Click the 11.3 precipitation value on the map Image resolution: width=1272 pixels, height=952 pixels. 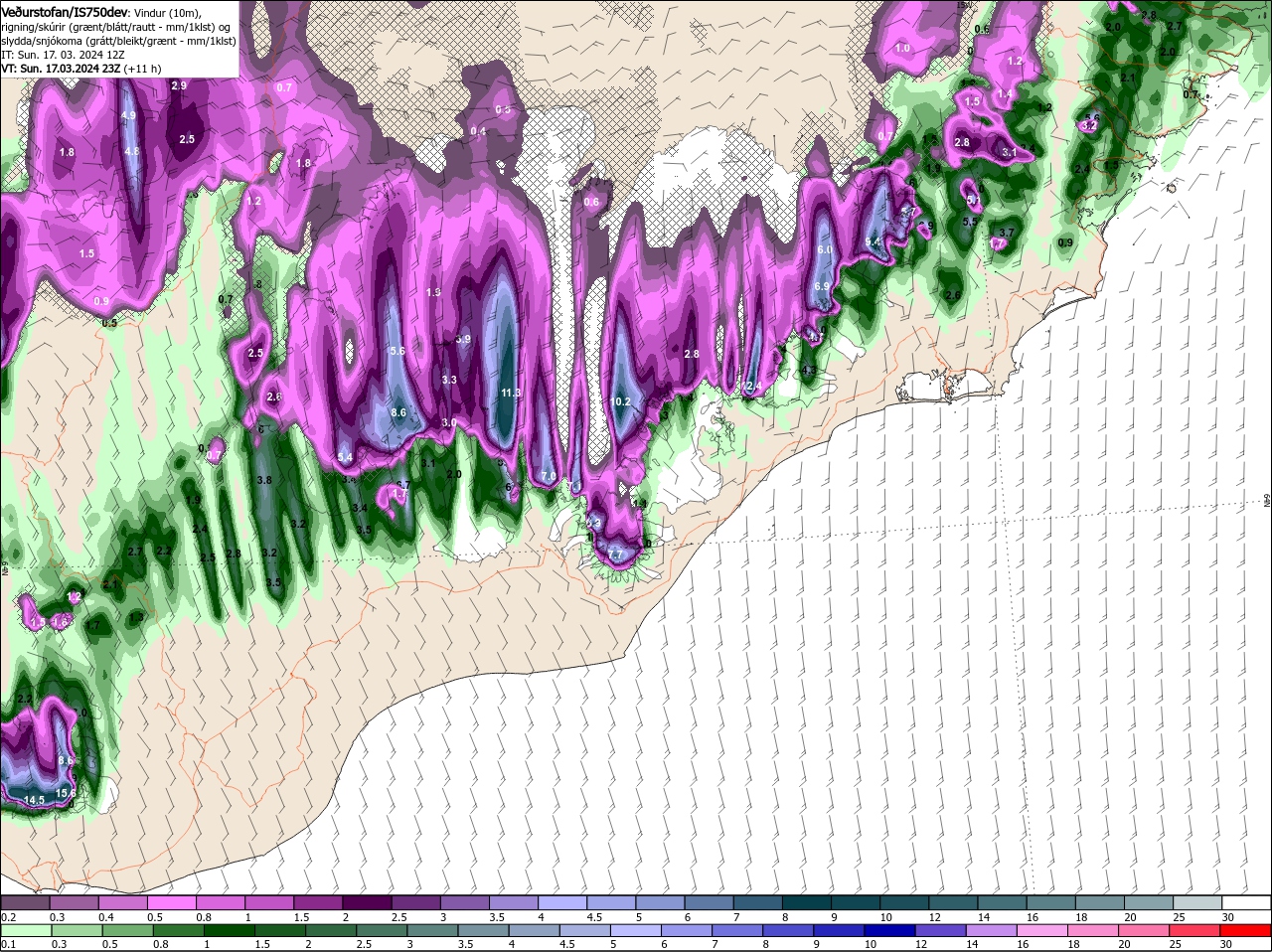511,394
